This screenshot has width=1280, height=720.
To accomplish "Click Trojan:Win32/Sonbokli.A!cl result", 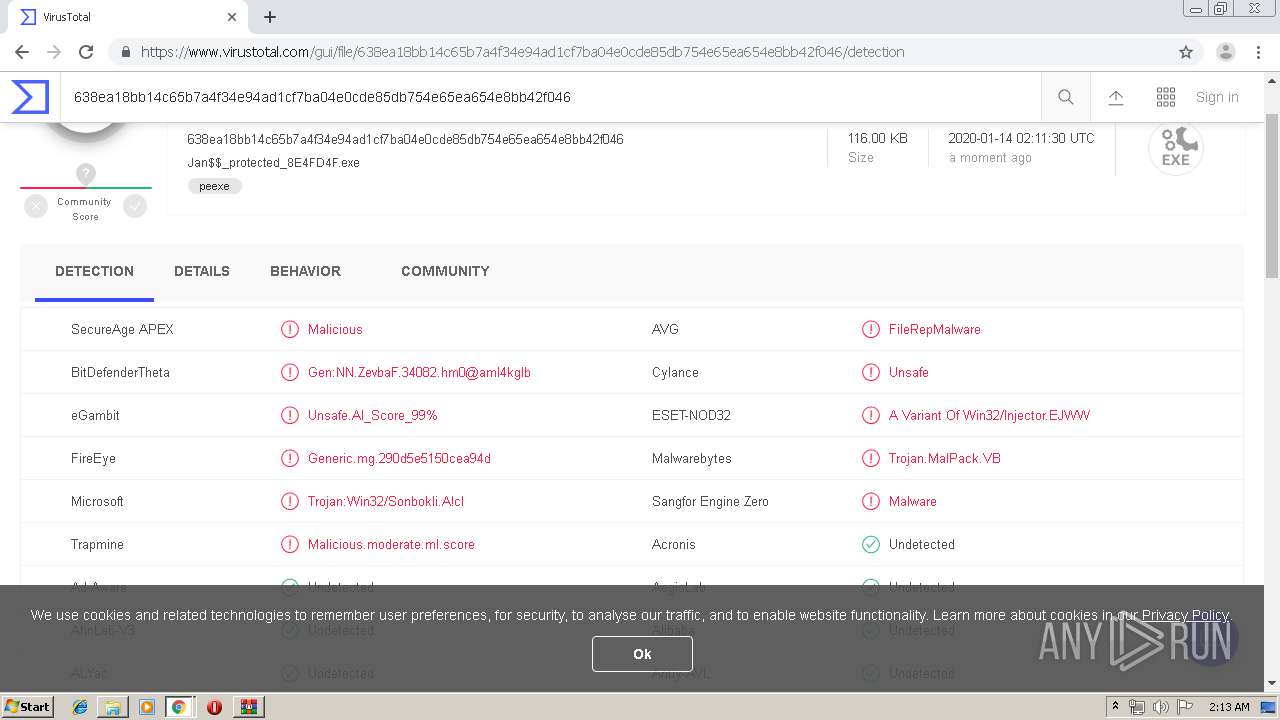I will tap(386, 501).
